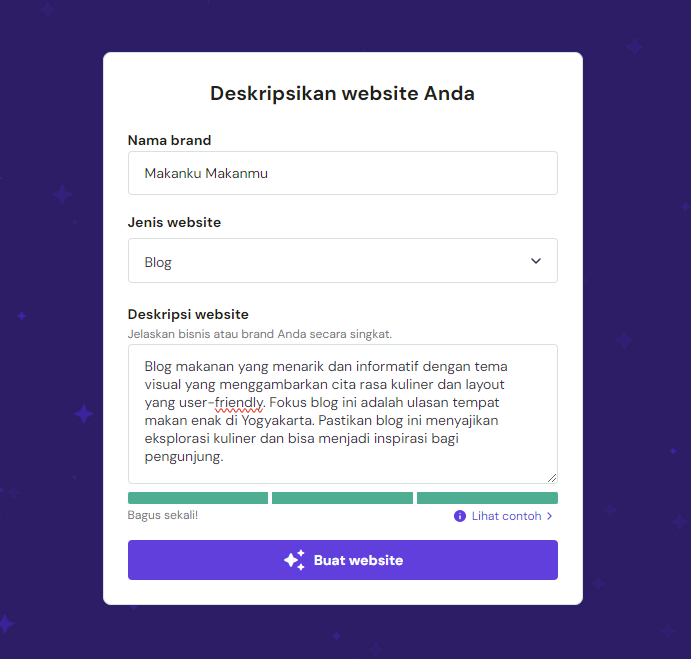
Task: Click the first green strength bar segment
Action: point(198,498)
